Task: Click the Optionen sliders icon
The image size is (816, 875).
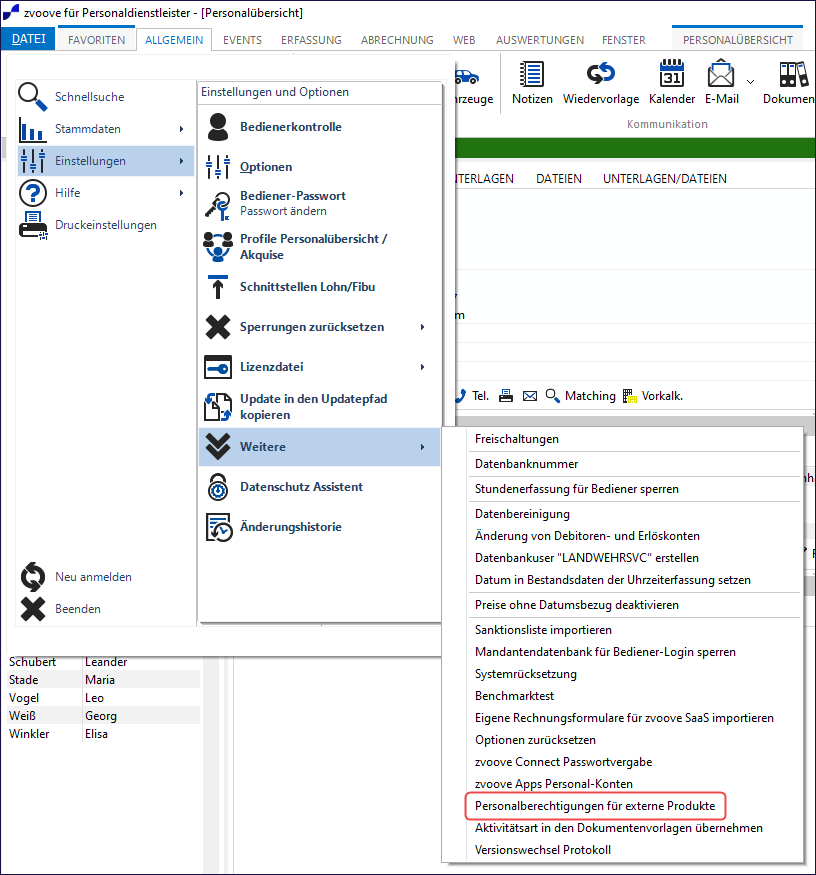Action: coord(218,167)
